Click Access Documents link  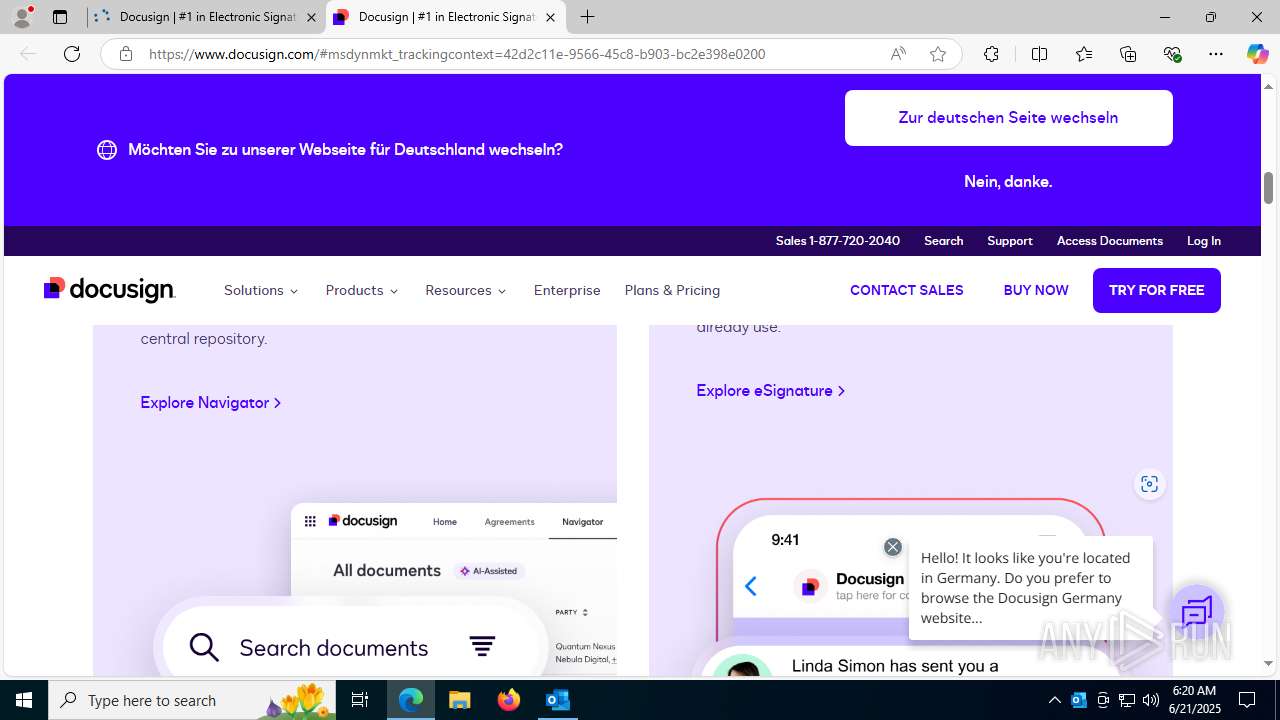pyautogui.click(x=1110, y=241)
